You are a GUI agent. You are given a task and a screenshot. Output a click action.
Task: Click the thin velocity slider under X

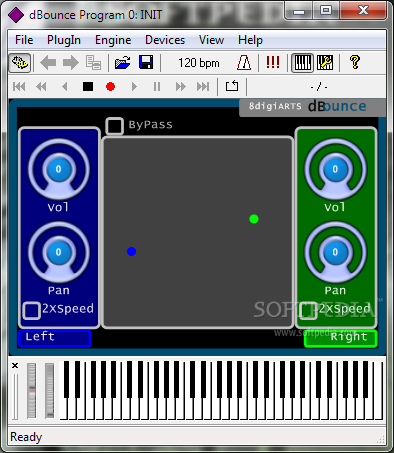click(x=15, y=397)
